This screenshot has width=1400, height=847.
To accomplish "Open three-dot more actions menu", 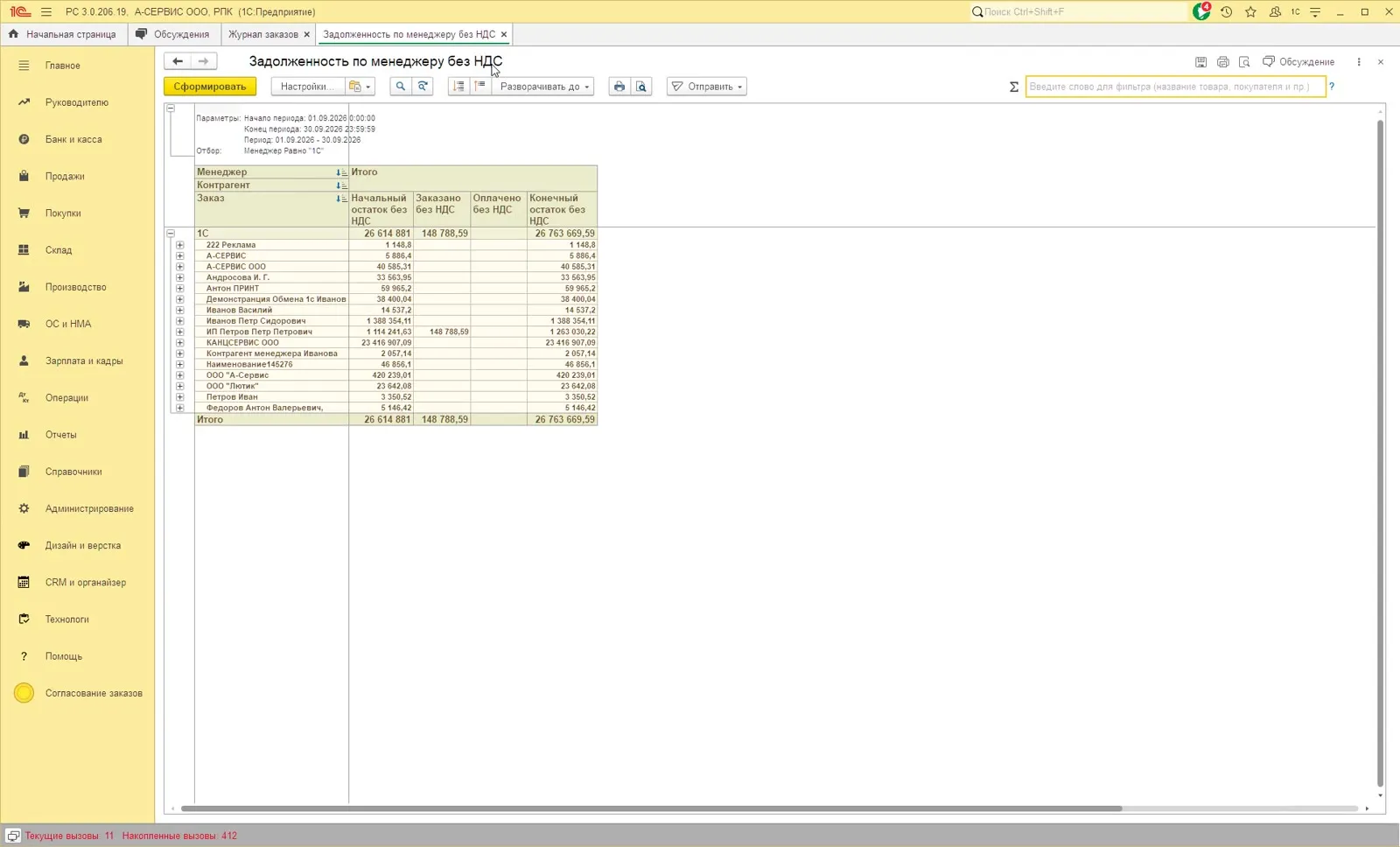I will 1359,62.
